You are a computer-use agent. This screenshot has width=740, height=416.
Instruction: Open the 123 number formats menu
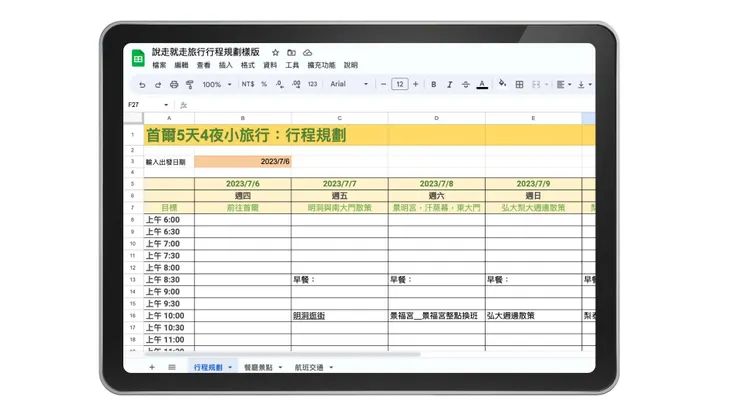[x=312, y=84]
